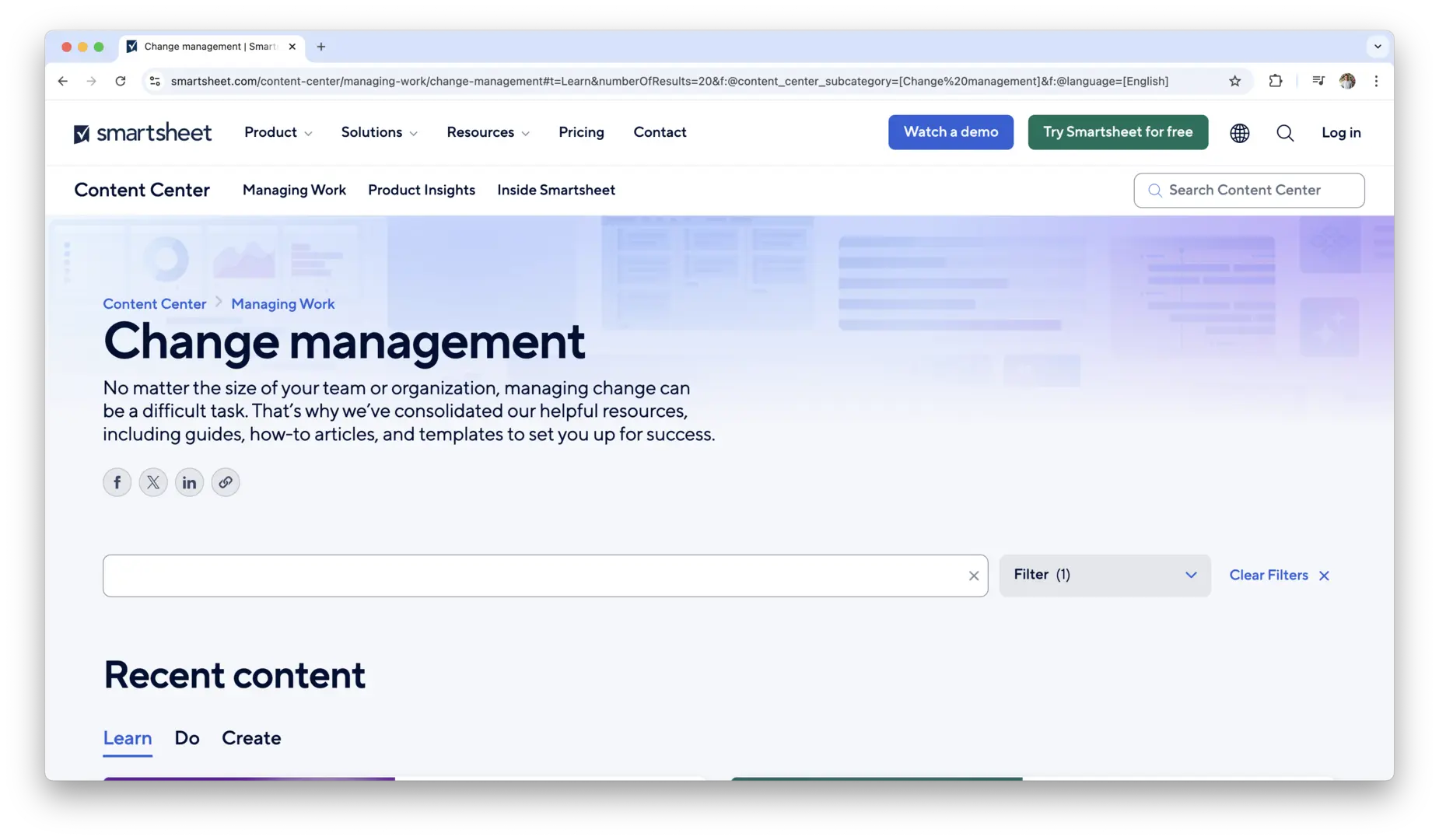Share page via X icon
Viewport: 1439px width, 840px height.
[x=153, y=482]
